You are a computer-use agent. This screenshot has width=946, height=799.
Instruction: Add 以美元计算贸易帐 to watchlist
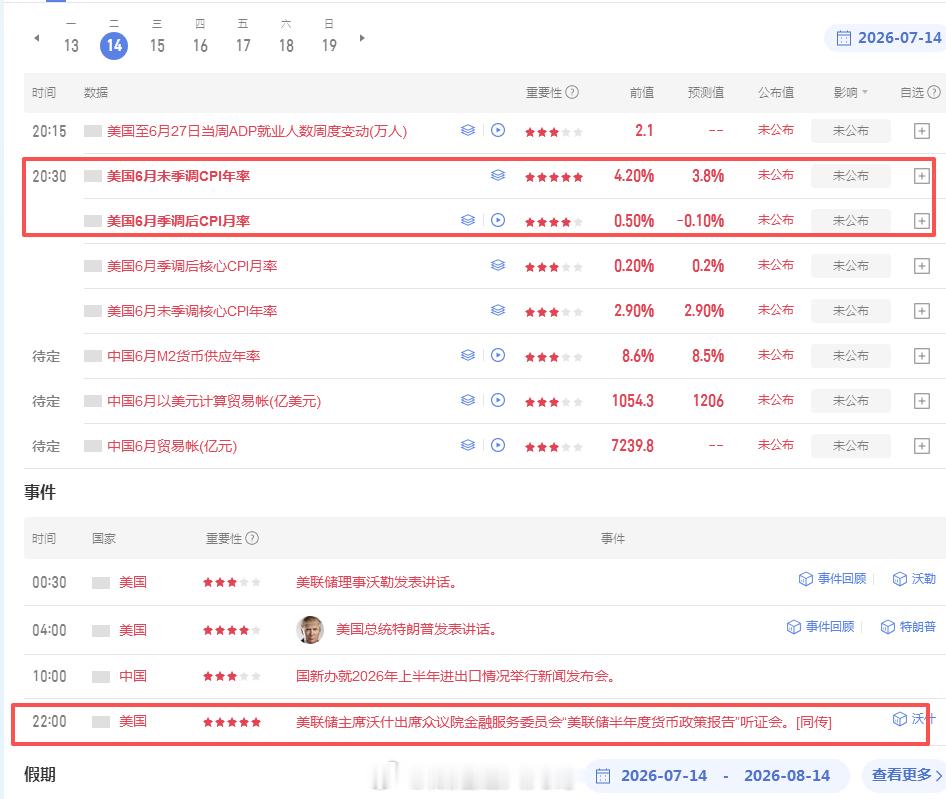(922, 401)
